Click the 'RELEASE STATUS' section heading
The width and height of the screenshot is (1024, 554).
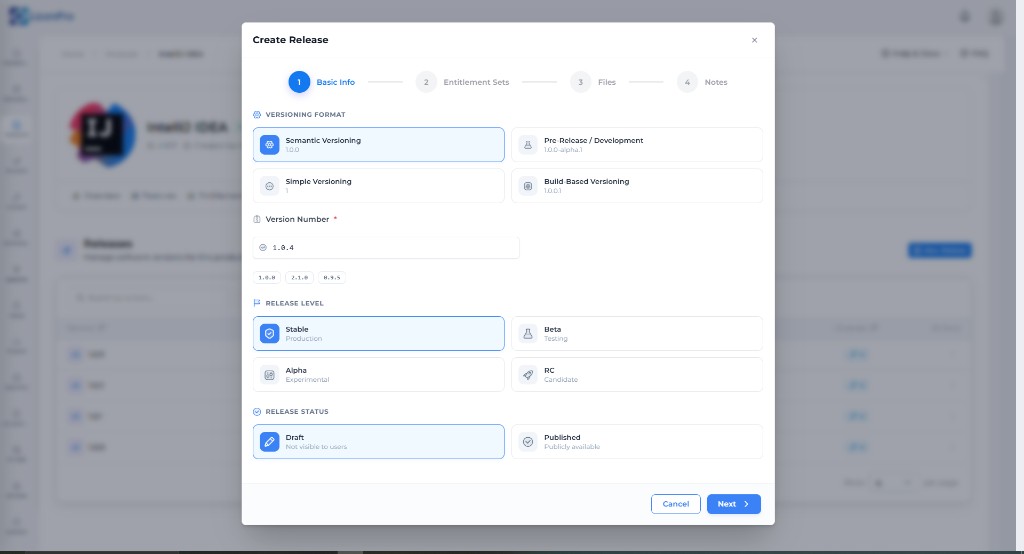pos(296,412)
